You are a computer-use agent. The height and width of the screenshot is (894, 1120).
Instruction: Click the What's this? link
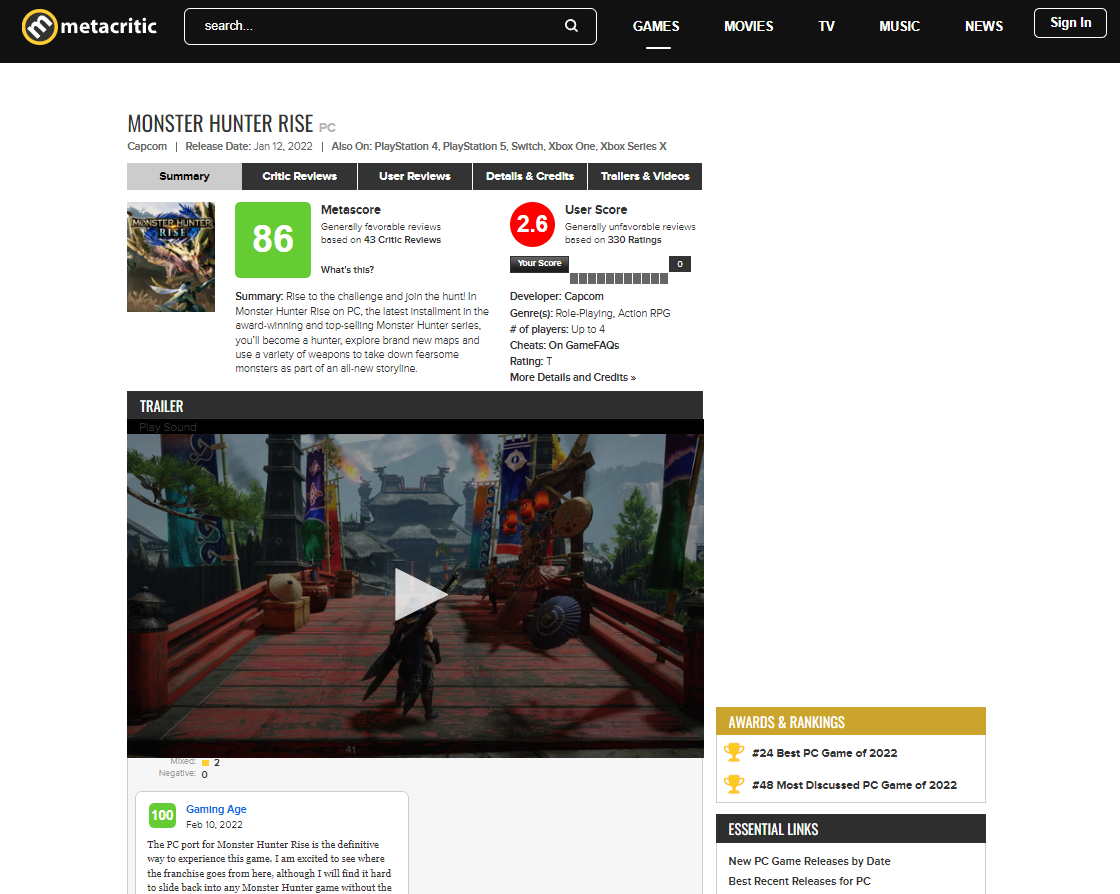[347, 270]
